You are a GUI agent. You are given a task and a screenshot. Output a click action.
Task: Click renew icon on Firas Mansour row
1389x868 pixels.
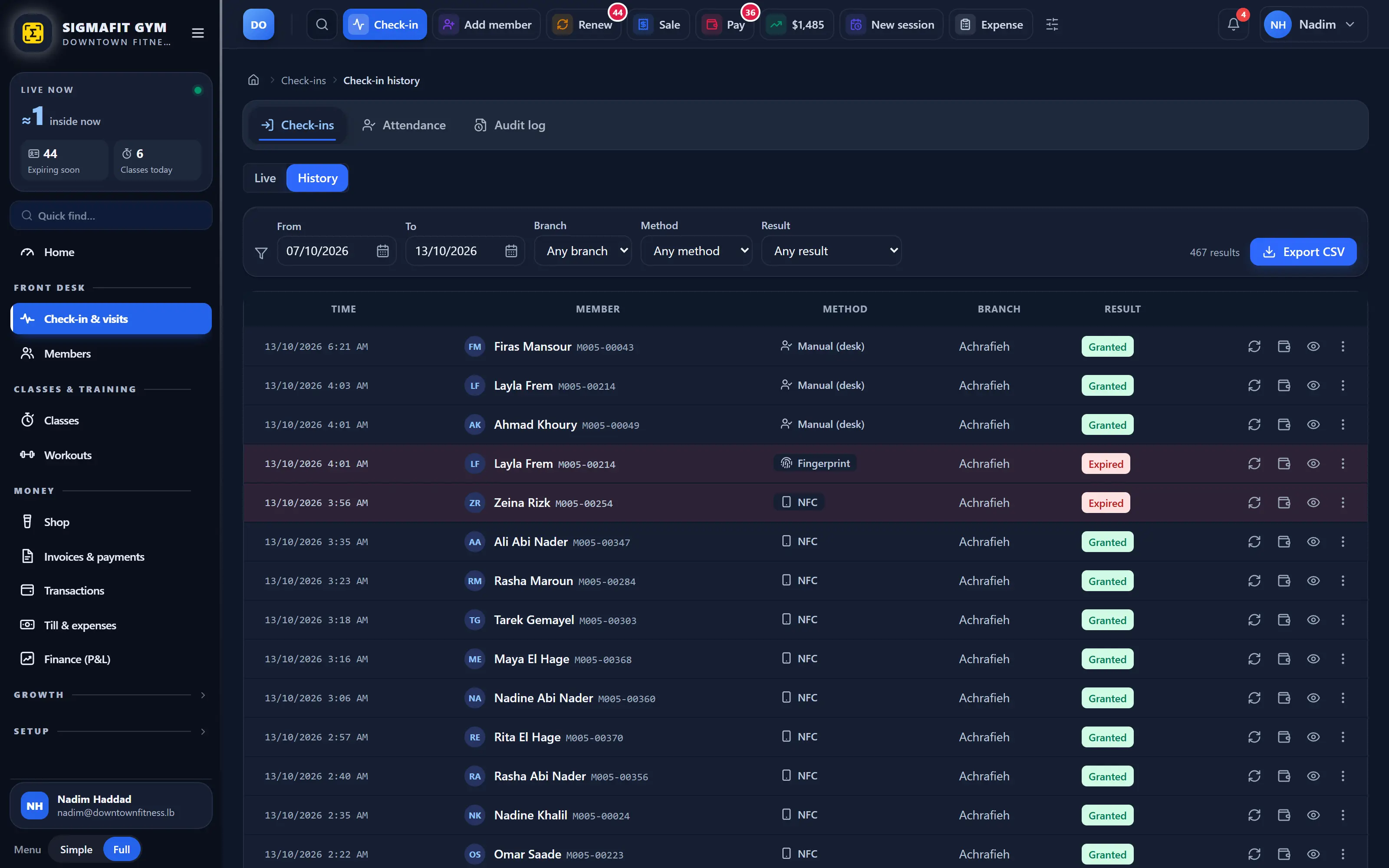pyautogui.click(x=1254, y=346)
